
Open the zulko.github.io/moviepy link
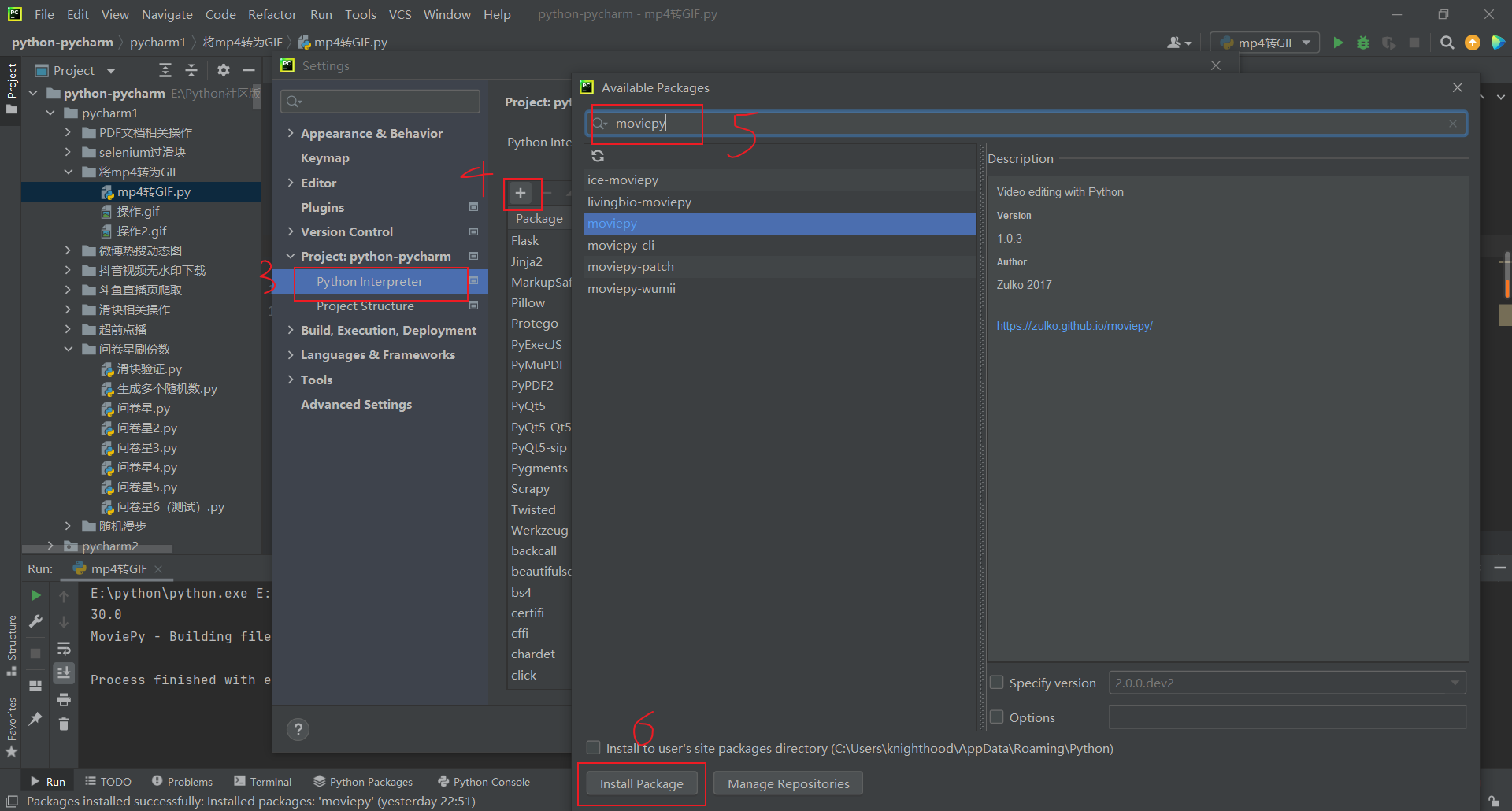pyautogui.click(x=1074, y=326)
